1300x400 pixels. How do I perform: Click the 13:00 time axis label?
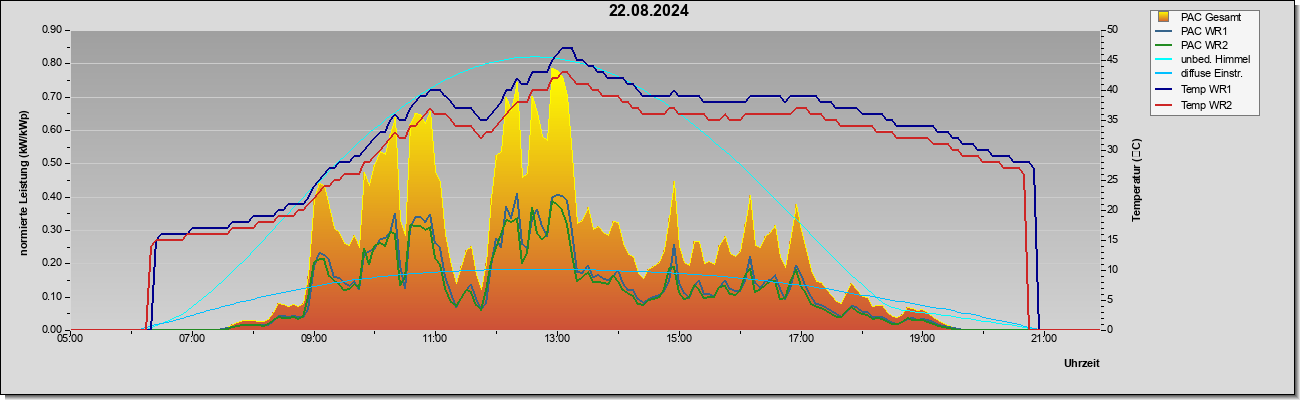(x=557, y=339)
